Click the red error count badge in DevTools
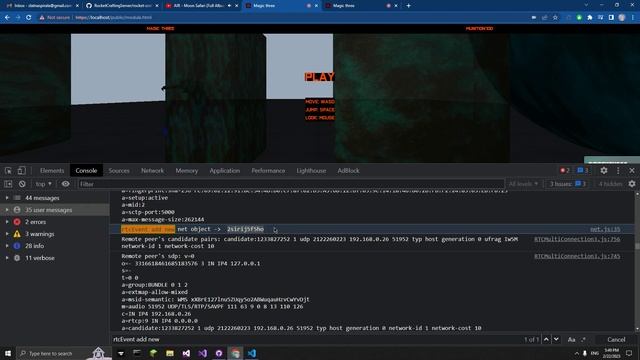This screenshot has width=640, height=360. [564, 171]
